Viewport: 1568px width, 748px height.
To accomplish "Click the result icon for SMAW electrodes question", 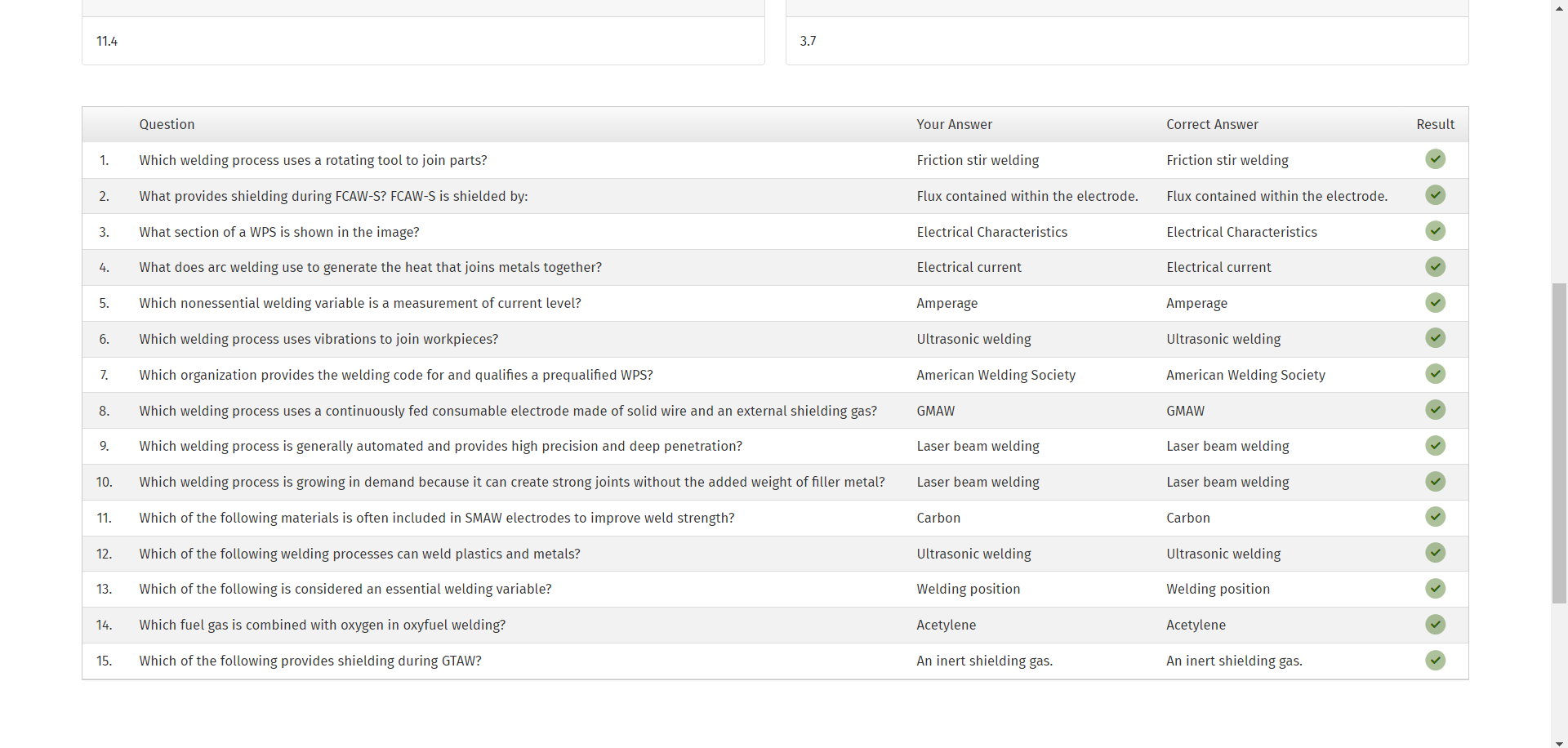I will pos(1435,517).
